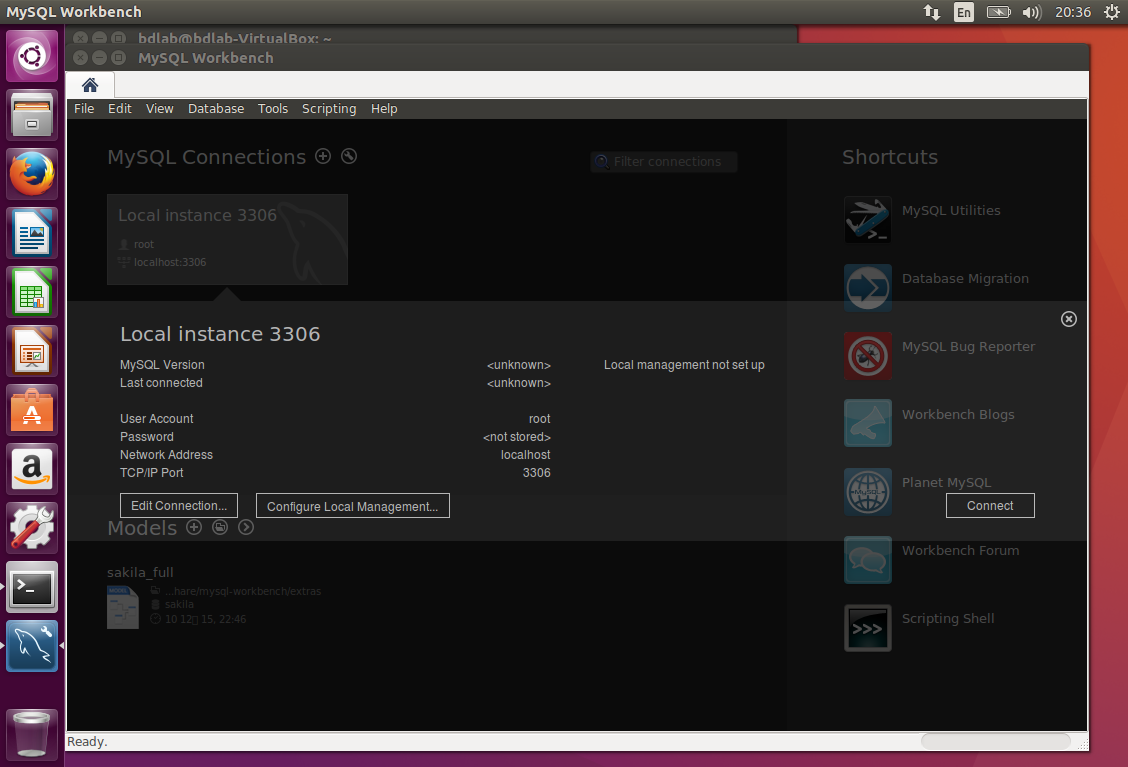Click Edit Connection... button

click(x=179, y=506)
